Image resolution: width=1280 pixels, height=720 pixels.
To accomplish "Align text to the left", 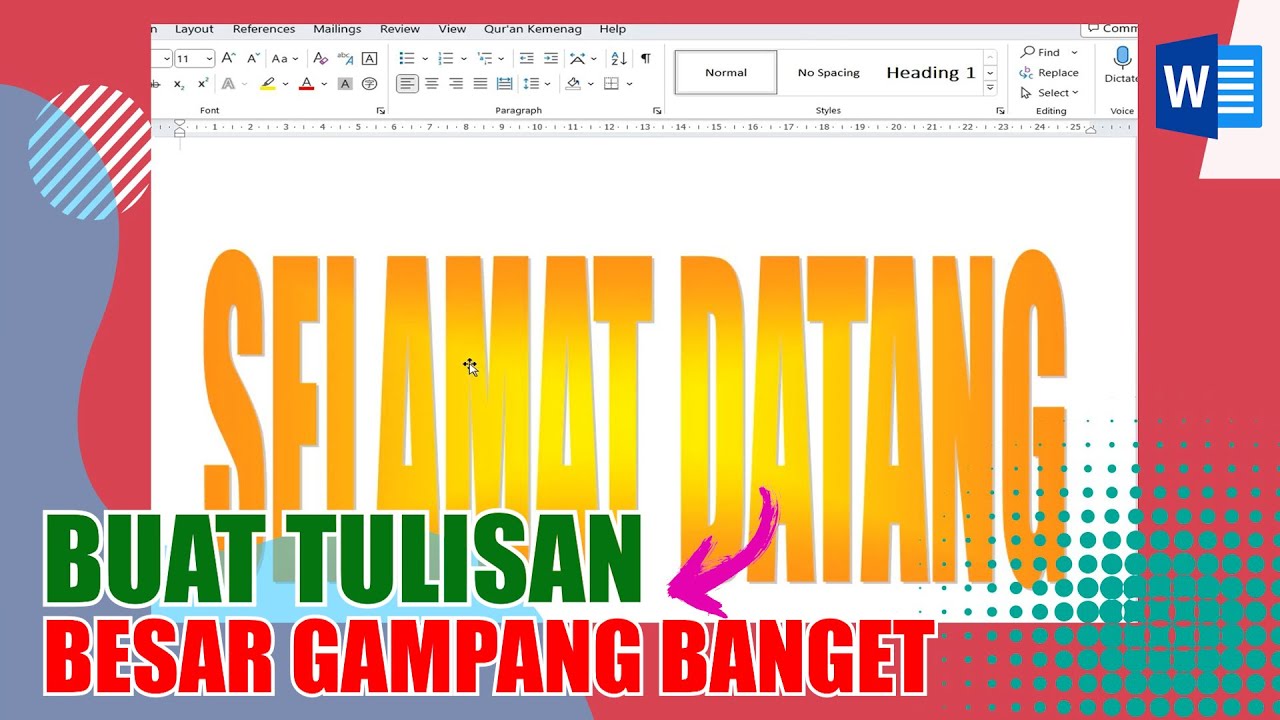I will [407, 84].
